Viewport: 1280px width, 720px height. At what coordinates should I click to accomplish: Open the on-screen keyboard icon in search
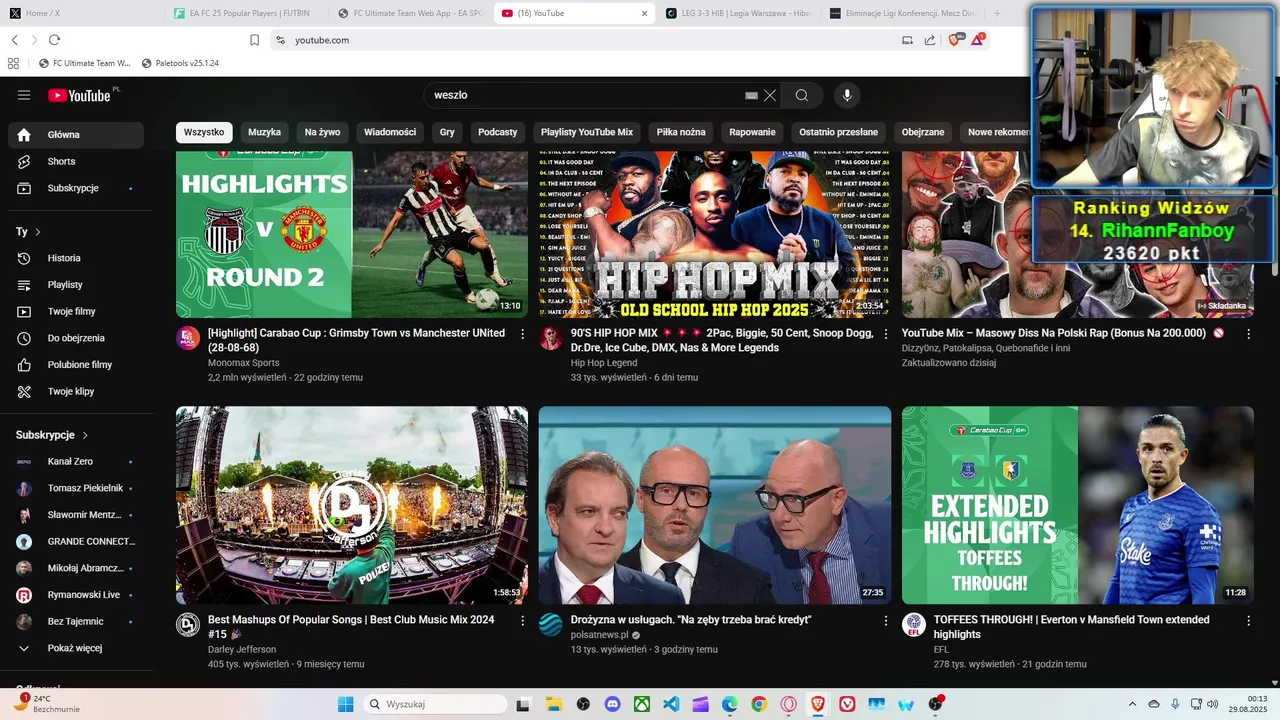tap(751, 95)
